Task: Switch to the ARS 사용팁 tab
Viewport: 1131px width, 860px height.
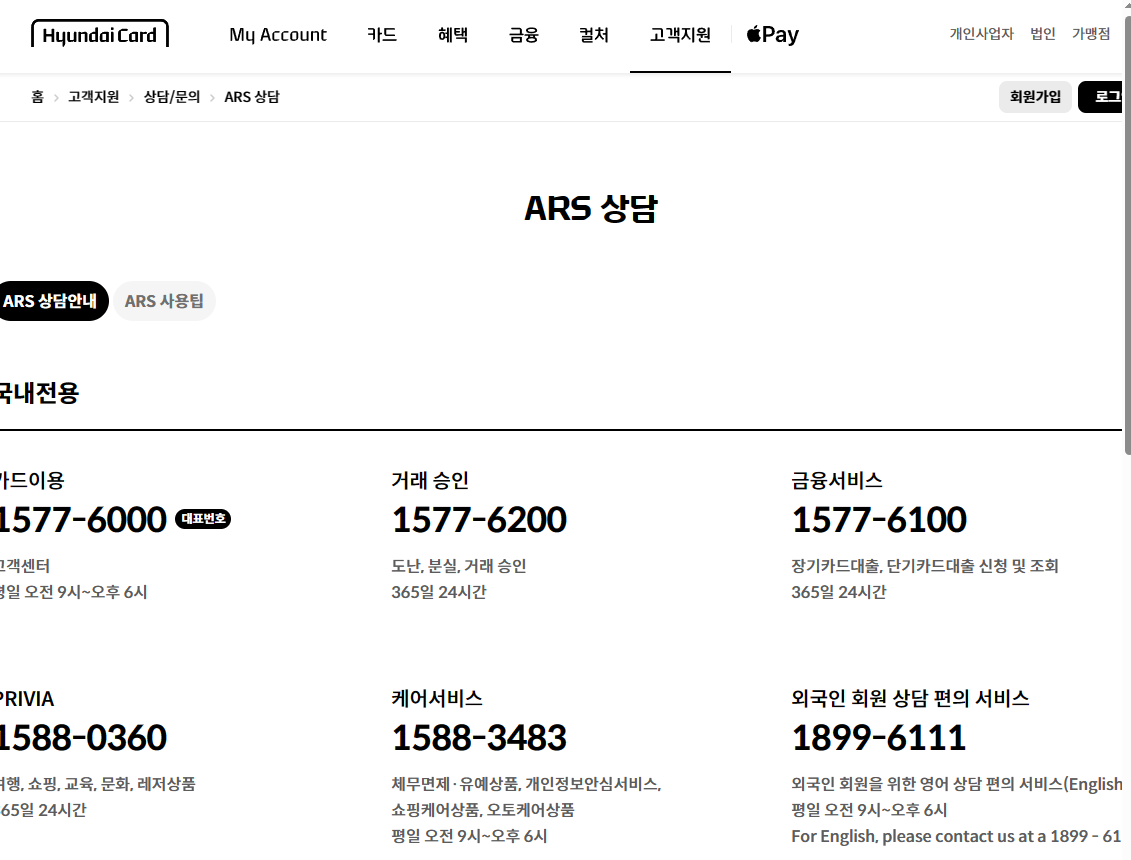Action: point(164,301)
